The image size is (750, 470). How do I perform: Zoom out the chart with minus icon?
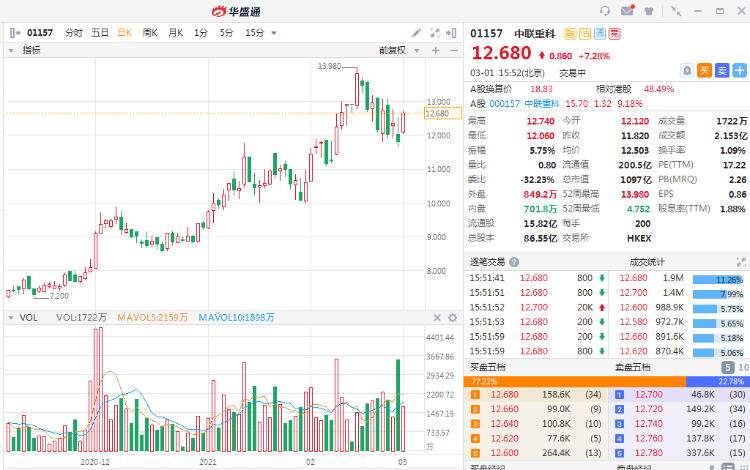[x=453, y=50]
